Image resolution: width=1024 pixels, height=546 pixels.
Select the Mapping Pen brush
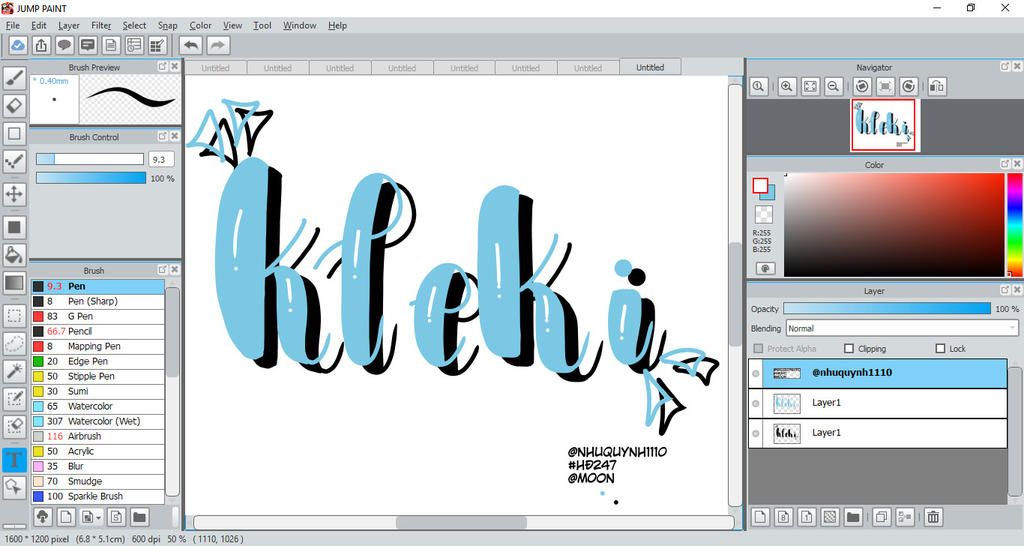click(x=98, y=346)
